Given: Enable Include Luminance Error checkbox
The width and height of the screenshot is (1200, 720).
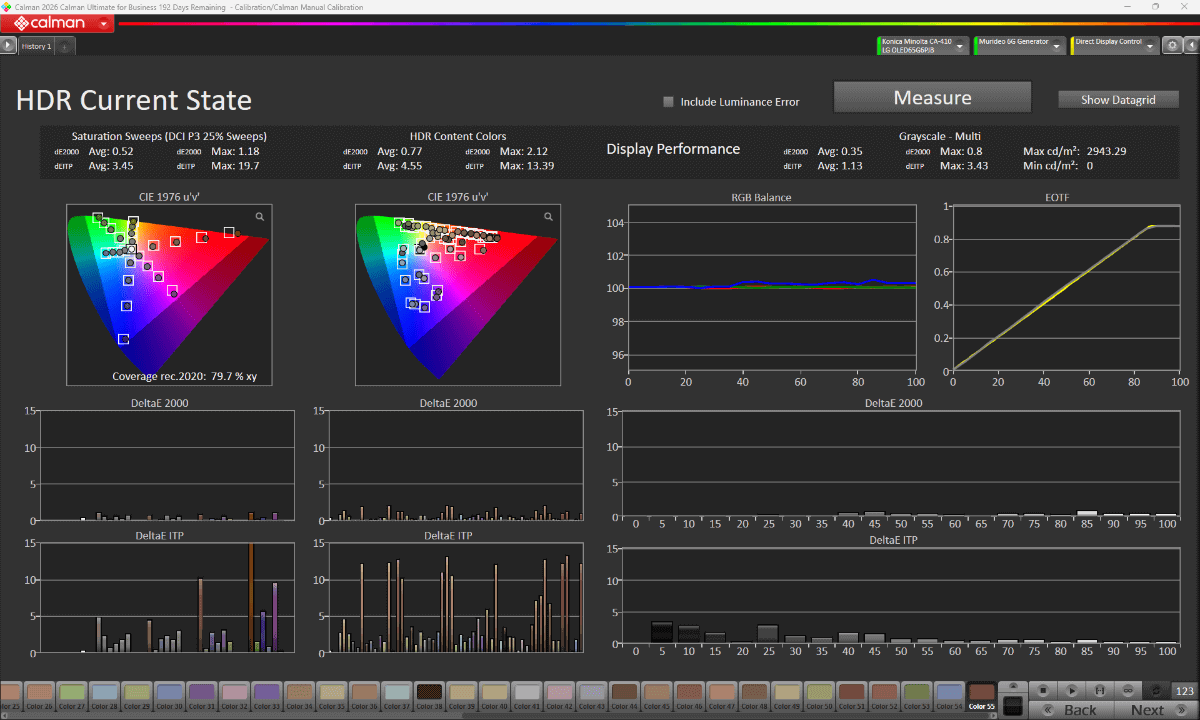Looking at the screenshot, I should pos(669,101).
